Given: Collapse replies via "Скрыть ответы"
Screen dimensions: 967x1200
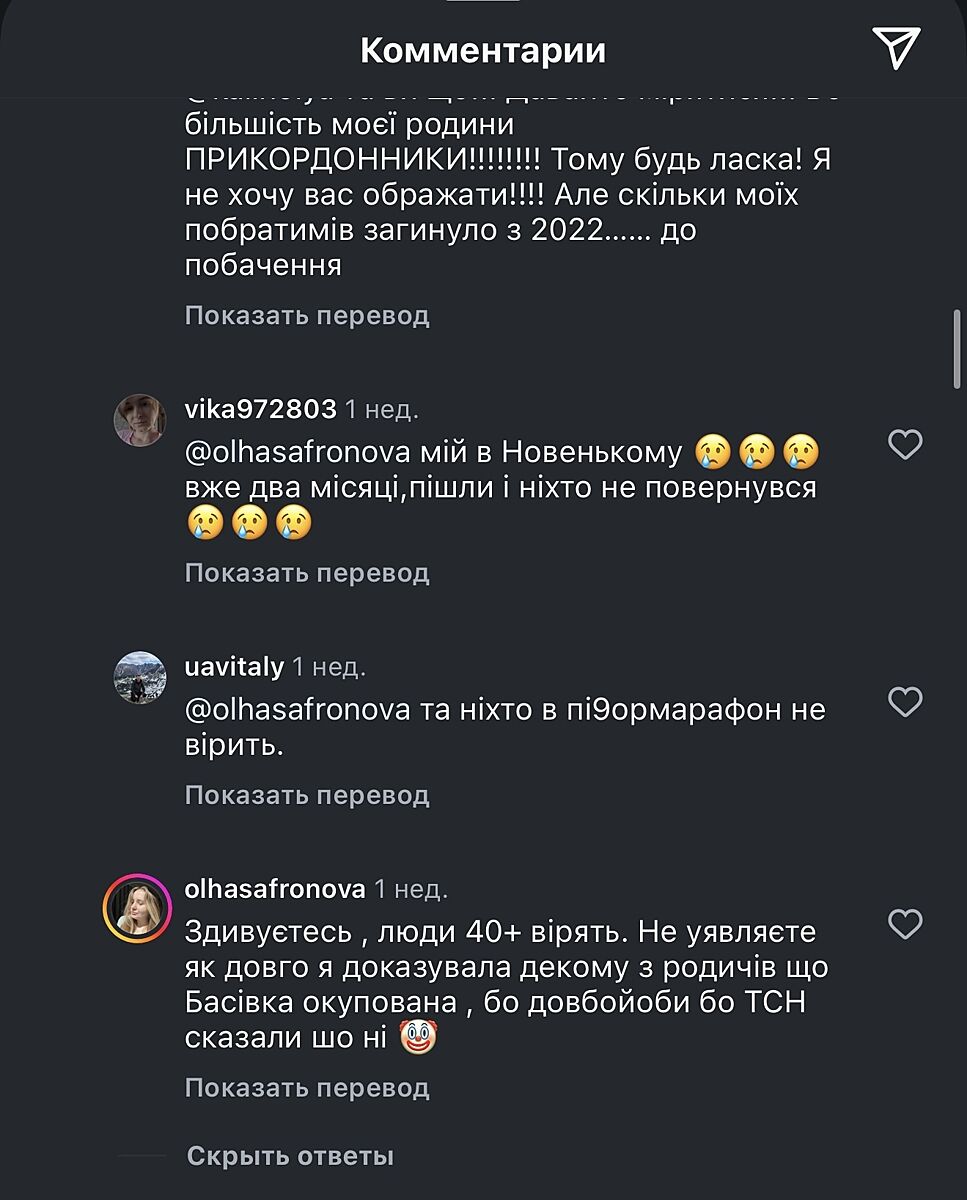Looking at the screenshot, I should click(x=290, y=1157).
